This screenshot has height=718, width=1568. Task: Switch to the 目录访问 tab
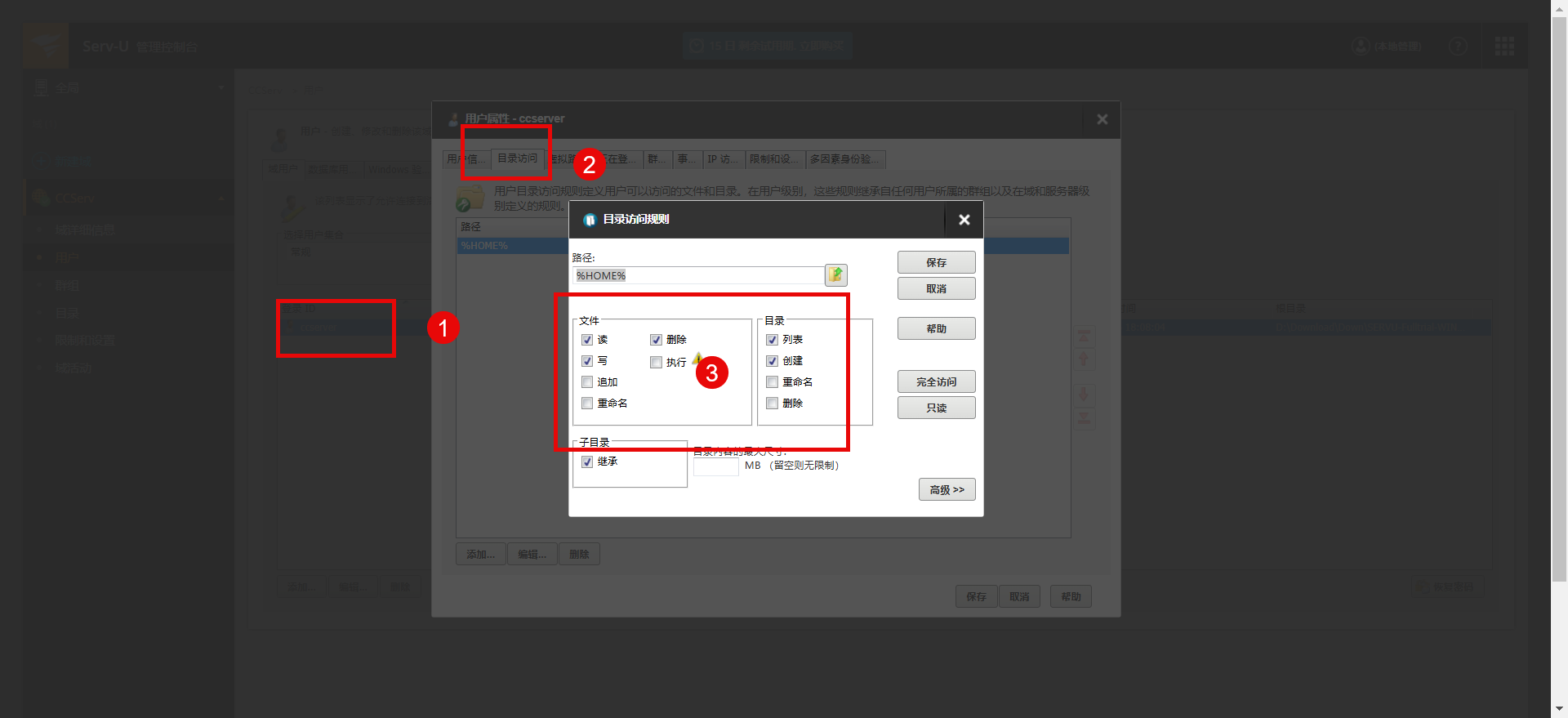(518, 158)
